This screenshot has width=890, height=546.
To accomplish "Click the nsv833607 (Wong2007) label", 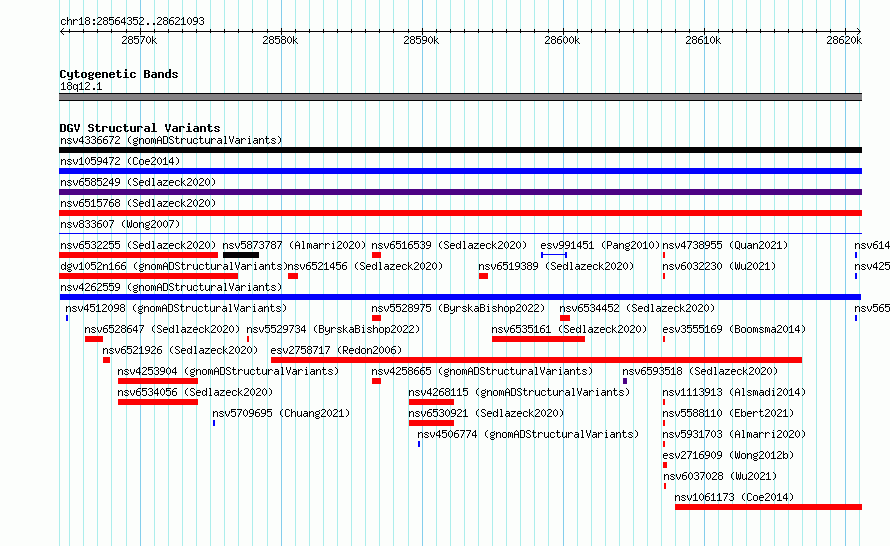I will coord(120,224).
